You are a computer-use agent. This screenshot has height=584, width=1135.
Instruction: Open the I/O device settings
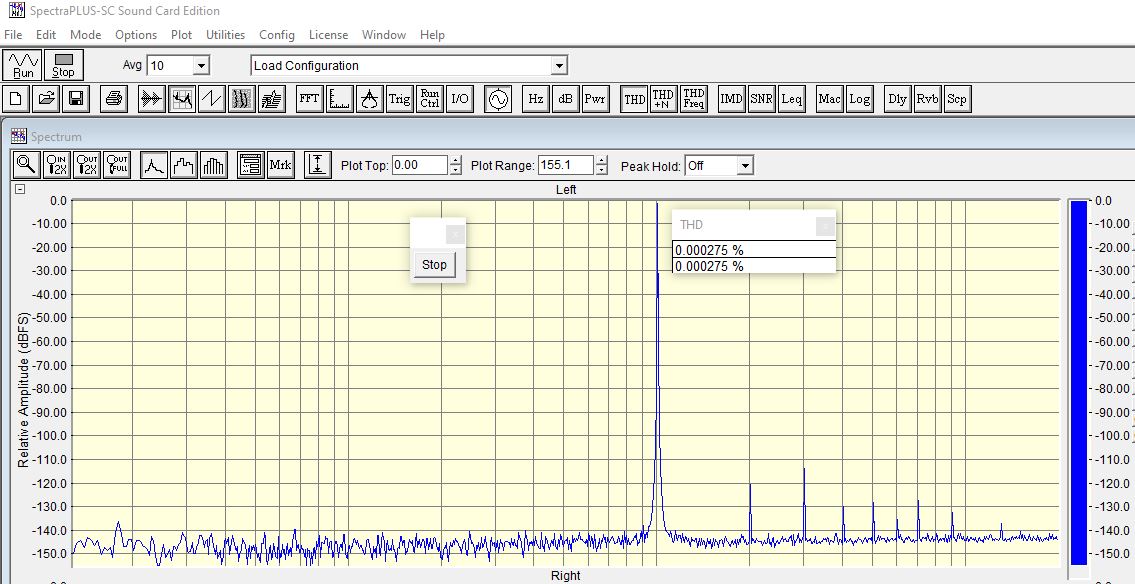(x=460, y=98)
